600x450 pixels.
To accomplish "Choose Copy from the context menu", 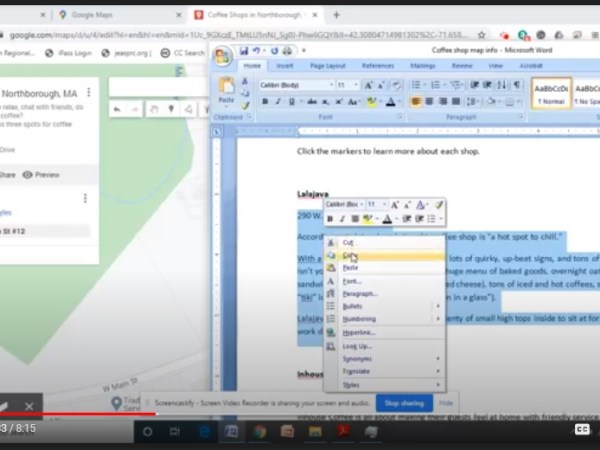I will click(x=384, y=255).
